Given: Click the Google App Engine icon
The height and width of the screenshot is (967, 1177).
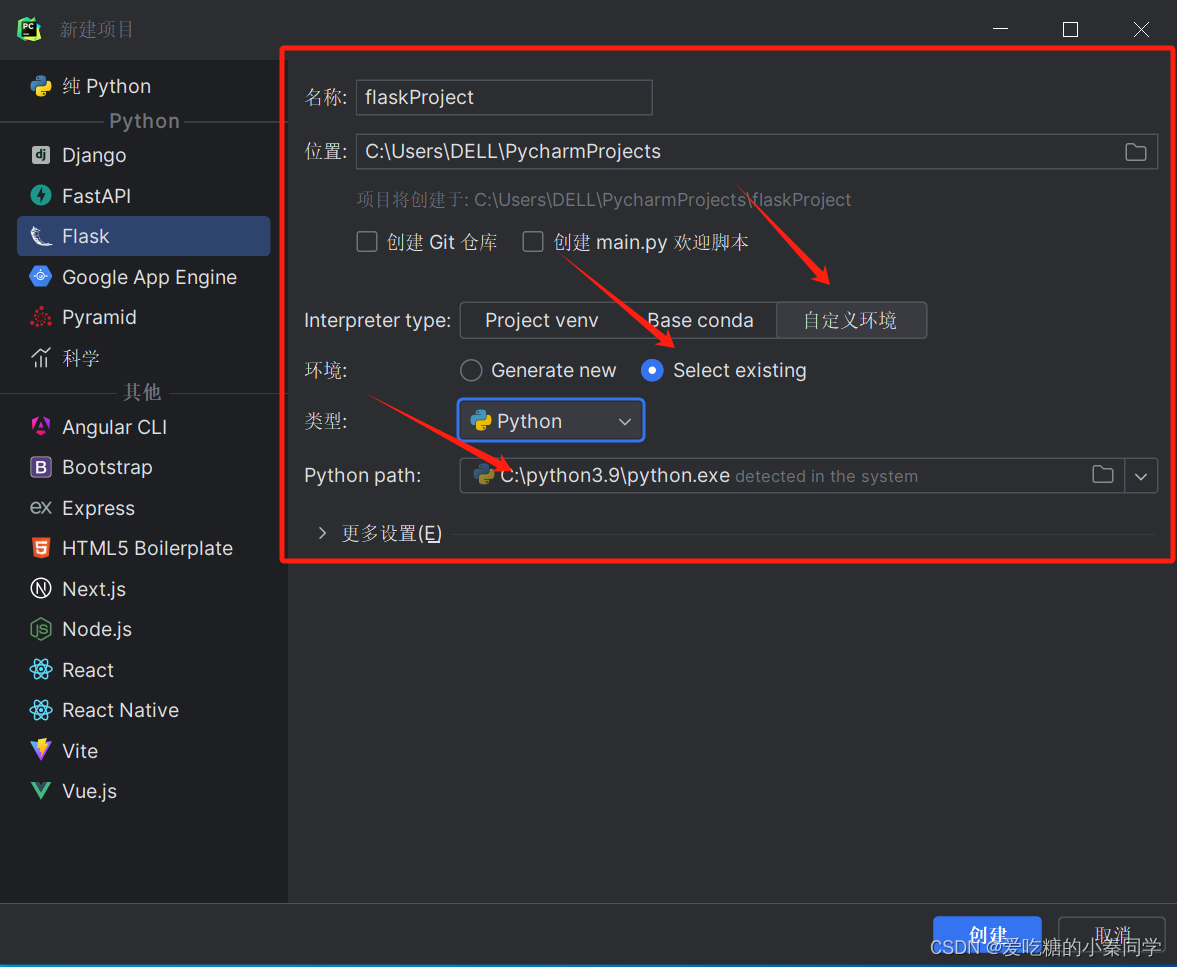Looking at the screenshot, I should coord(41,276).
